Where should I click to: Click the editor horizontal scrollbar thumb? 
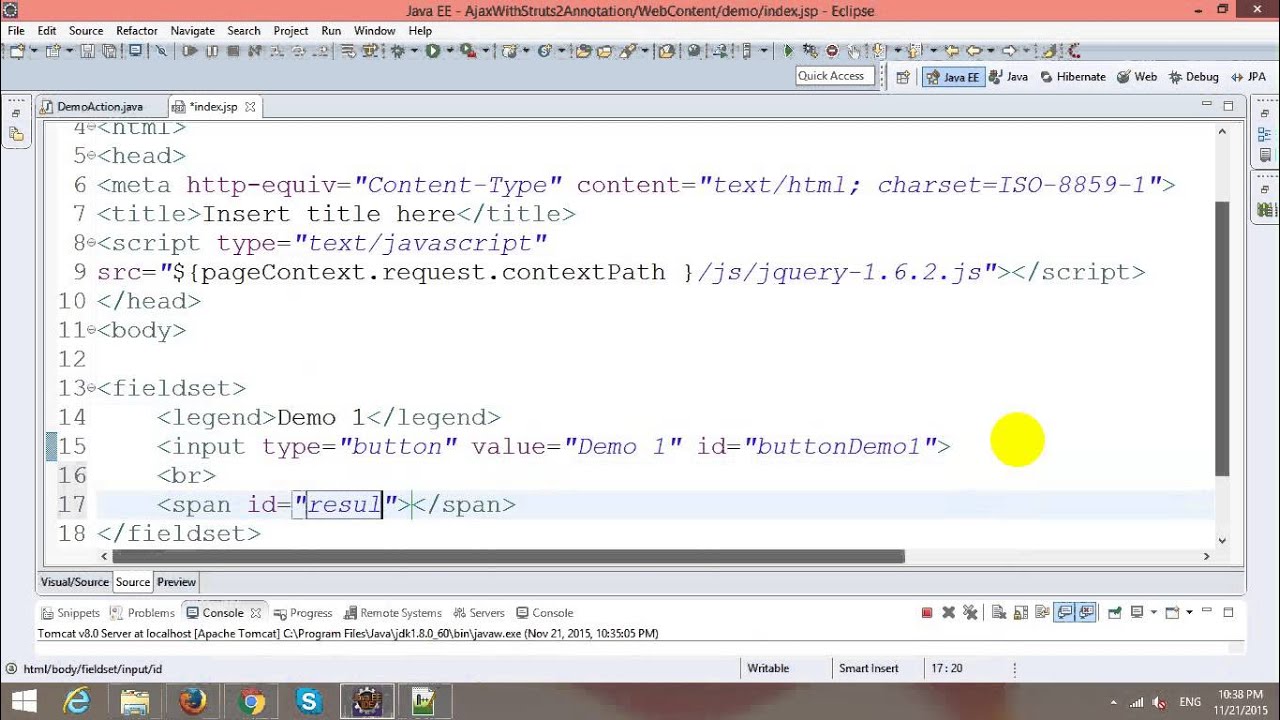508,556
